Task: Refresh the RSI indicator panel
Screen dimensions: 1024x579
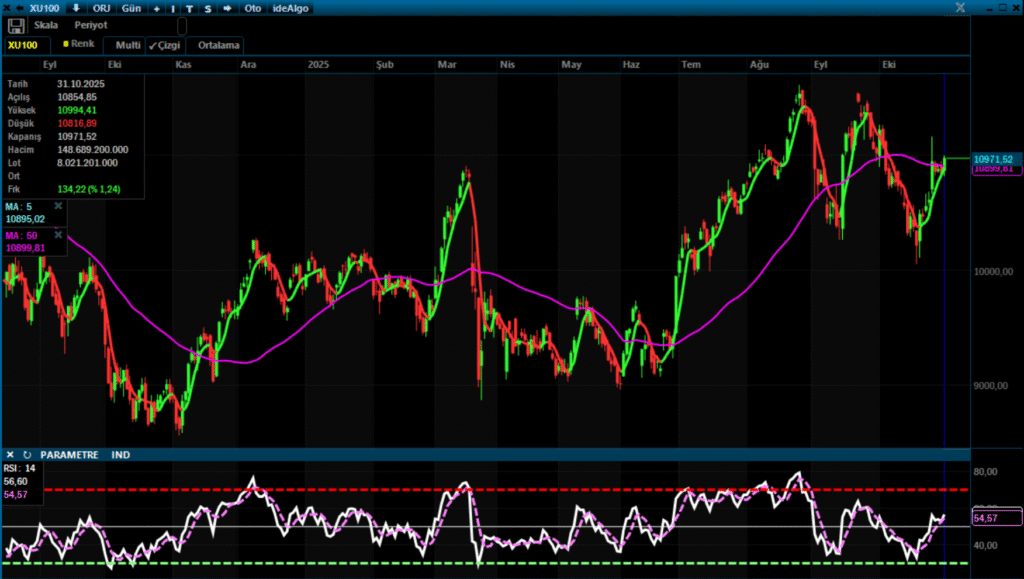Action: (27, 455)
